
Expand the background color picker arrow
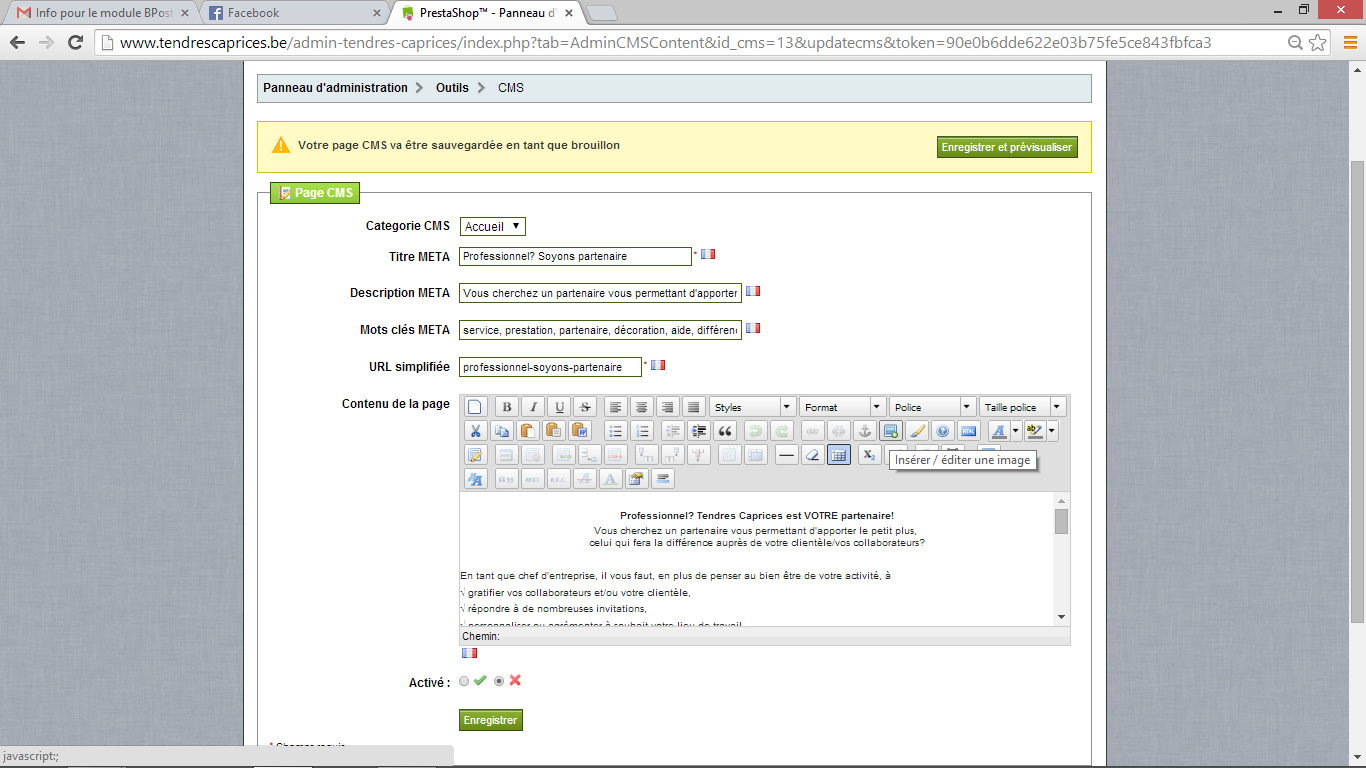click(1052, 431)
